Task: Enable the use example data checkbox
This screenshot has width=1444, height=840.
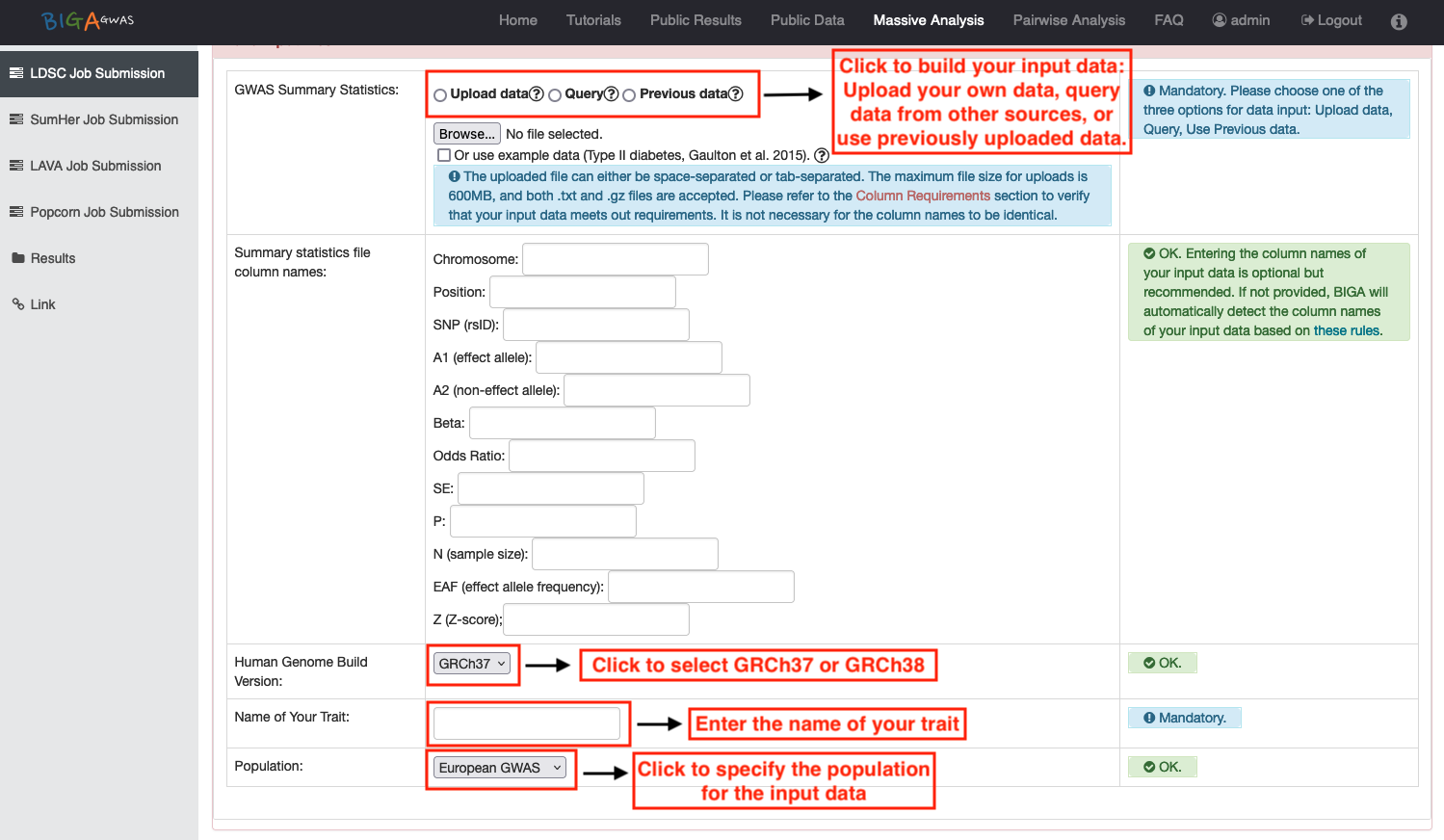Action: 444,155
